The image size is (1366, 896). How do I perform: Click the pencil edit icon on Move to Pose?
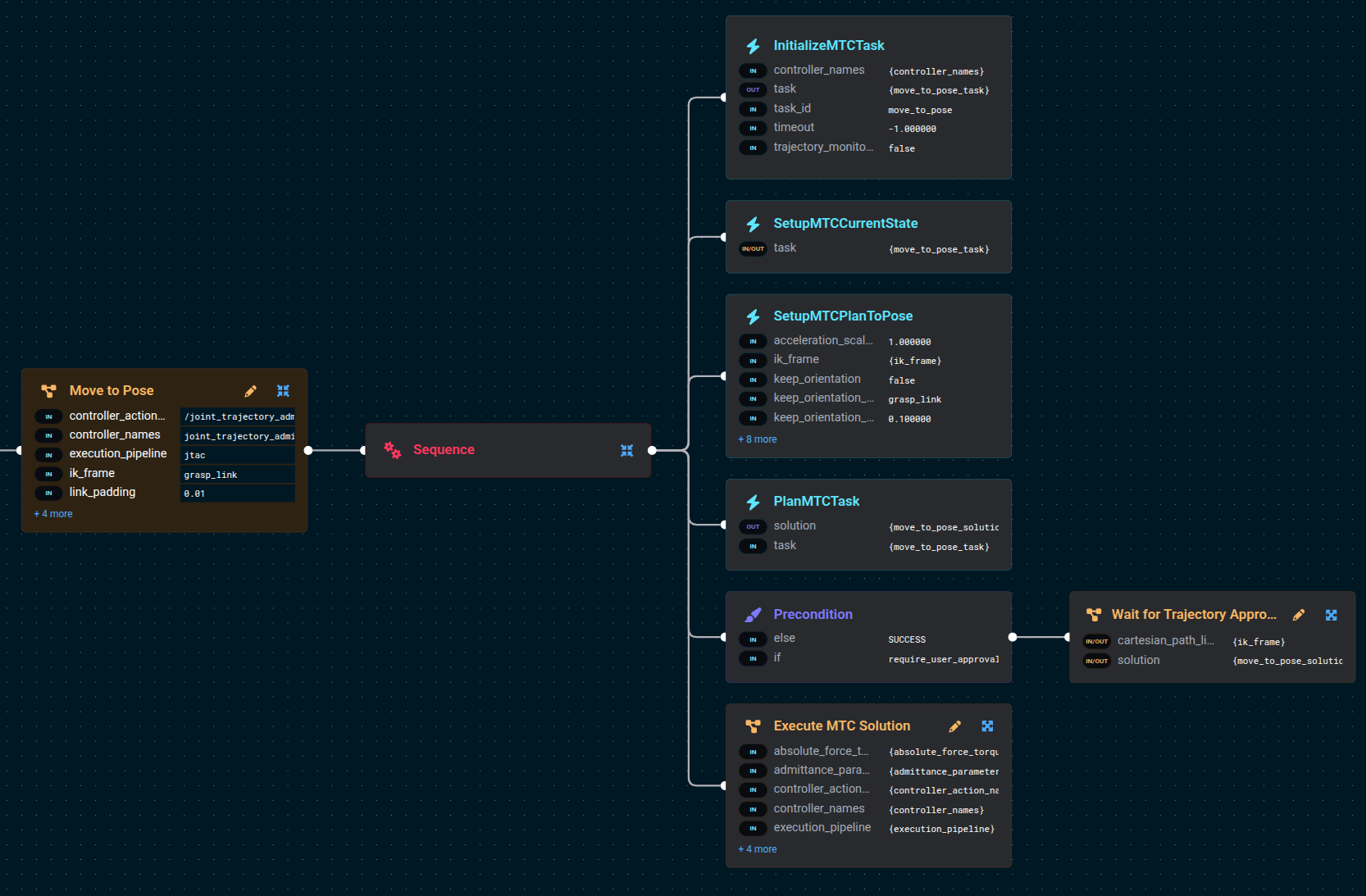tap(251, 391)
